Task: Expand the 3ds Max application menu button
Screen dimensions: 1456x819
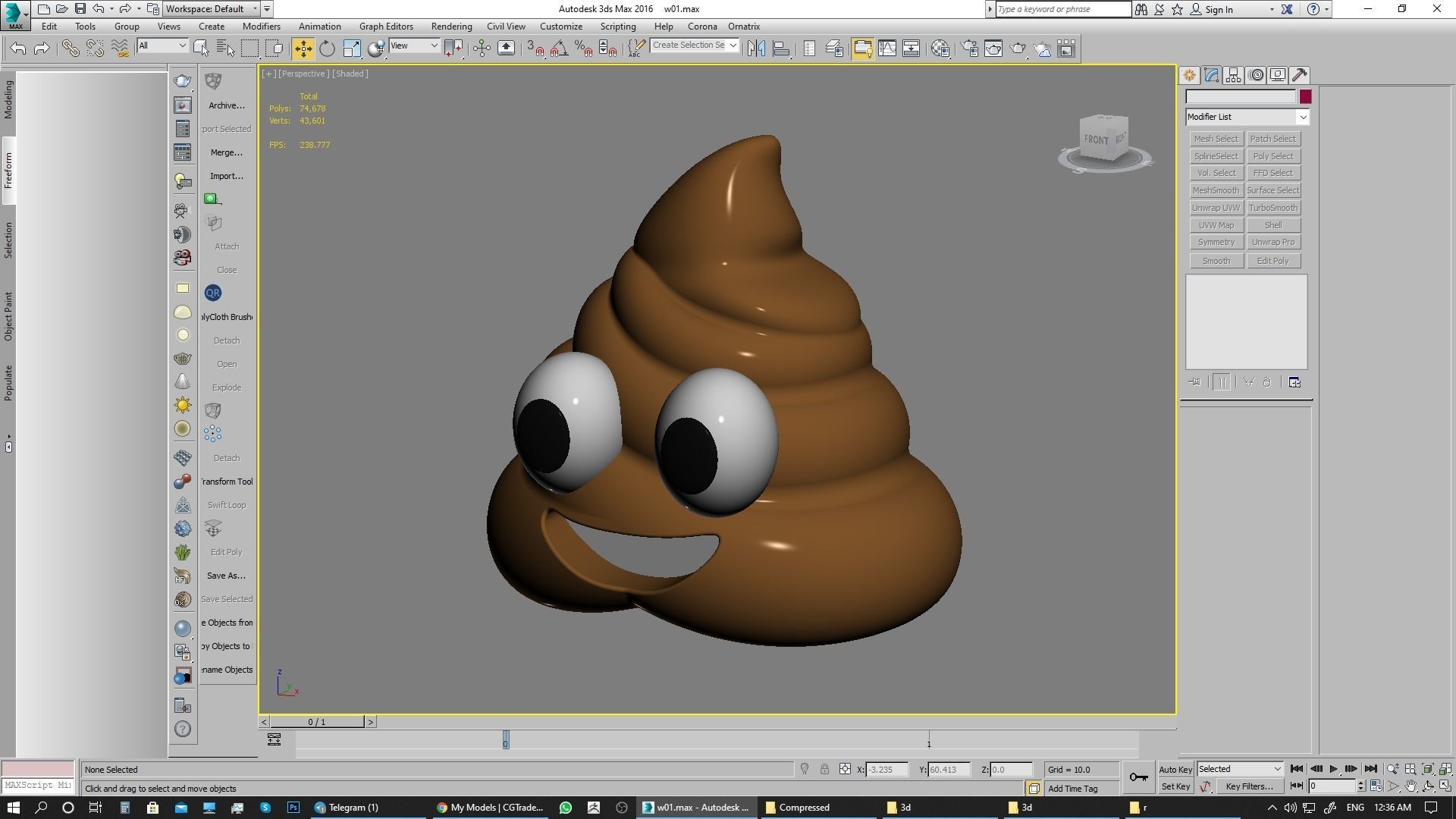Action: pyautogui.click(x=16, y=15)
